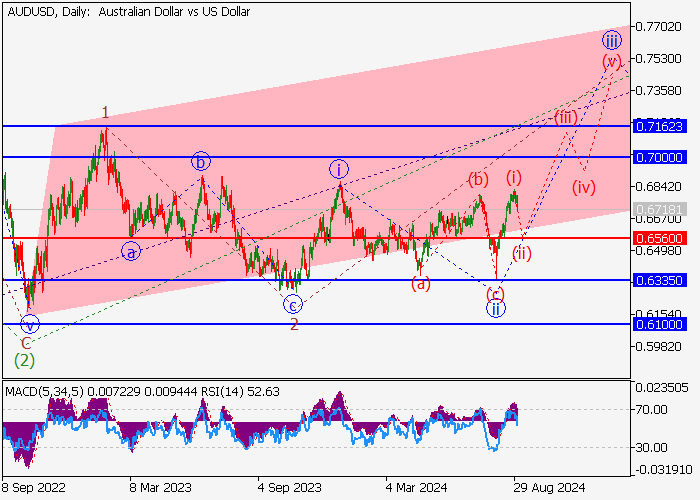
Task: Click the 0.75300 price axis value
Action: [x=658, y=58]
